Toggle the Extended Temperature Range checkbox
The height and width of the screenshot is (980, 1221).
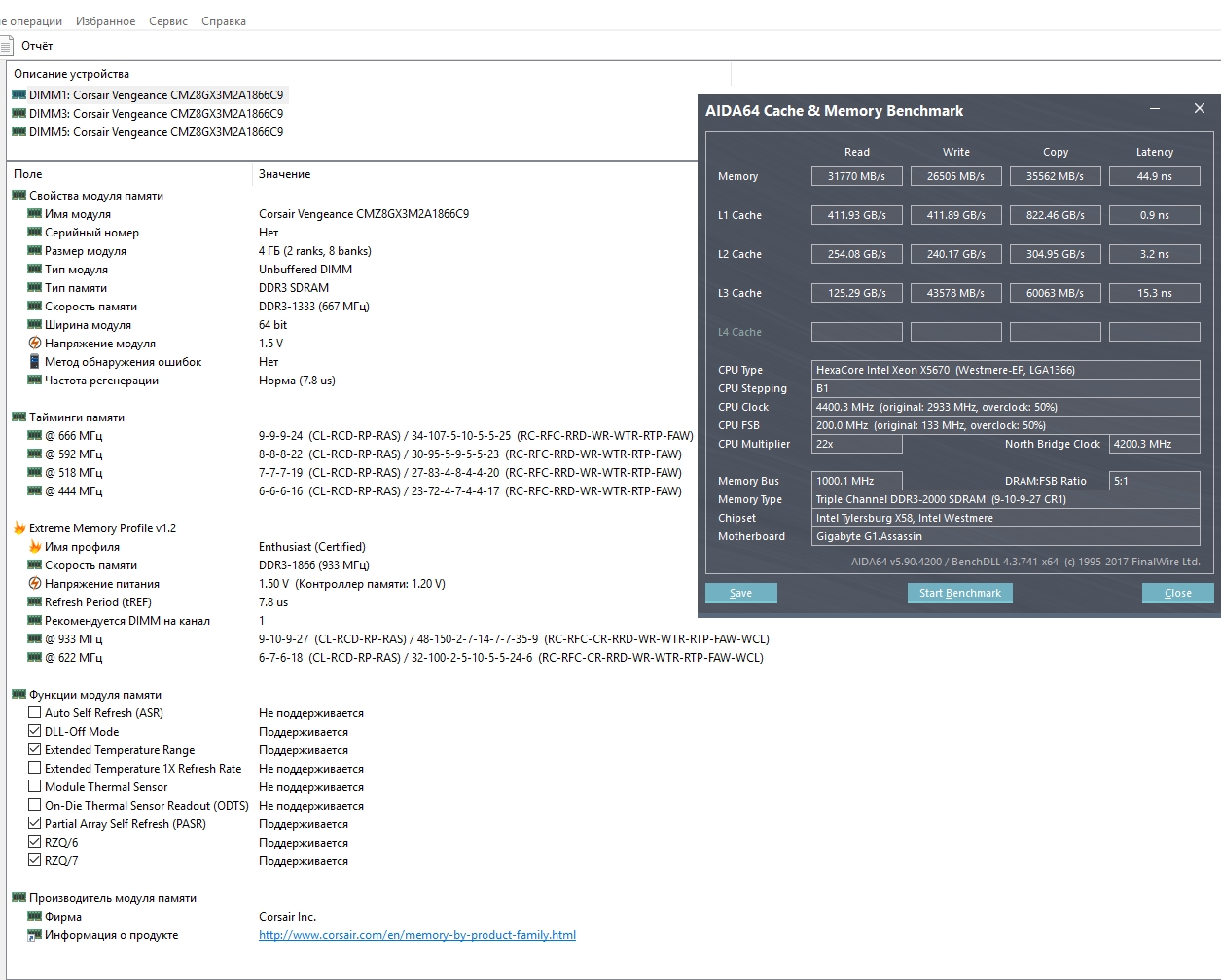(34, 750)
